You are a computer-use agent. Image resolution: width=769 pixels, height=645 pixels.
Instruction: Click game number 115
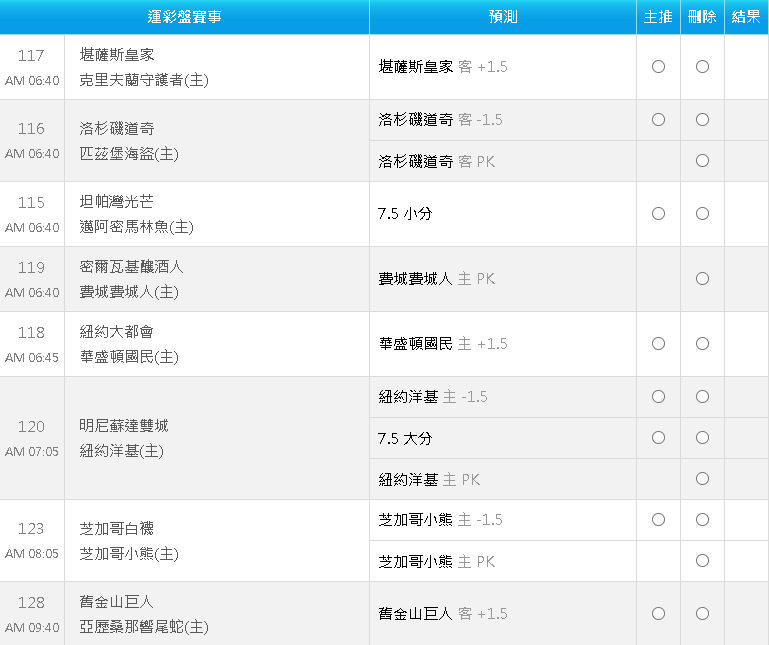coord(31,203)
